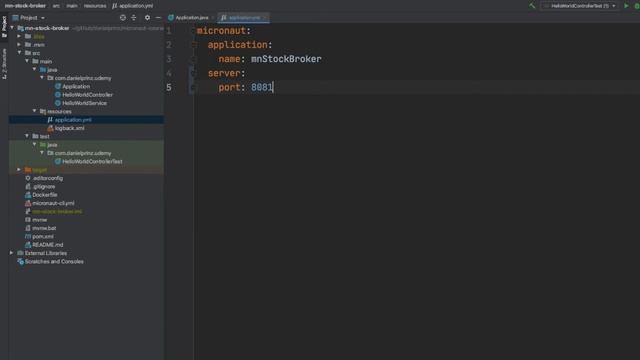Collapse the resources folder arrow
Screen dimensions: 640x360
[x=34, y=111]
